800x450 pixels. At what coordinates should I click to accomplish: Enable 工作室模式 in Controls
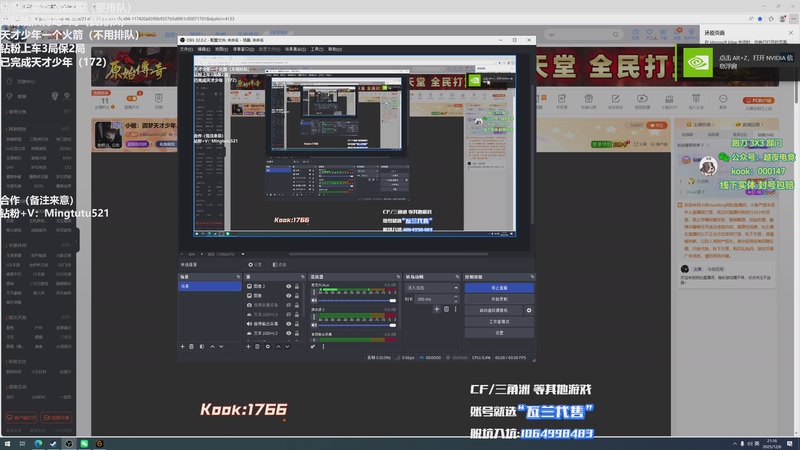click(x=499, y=322)
